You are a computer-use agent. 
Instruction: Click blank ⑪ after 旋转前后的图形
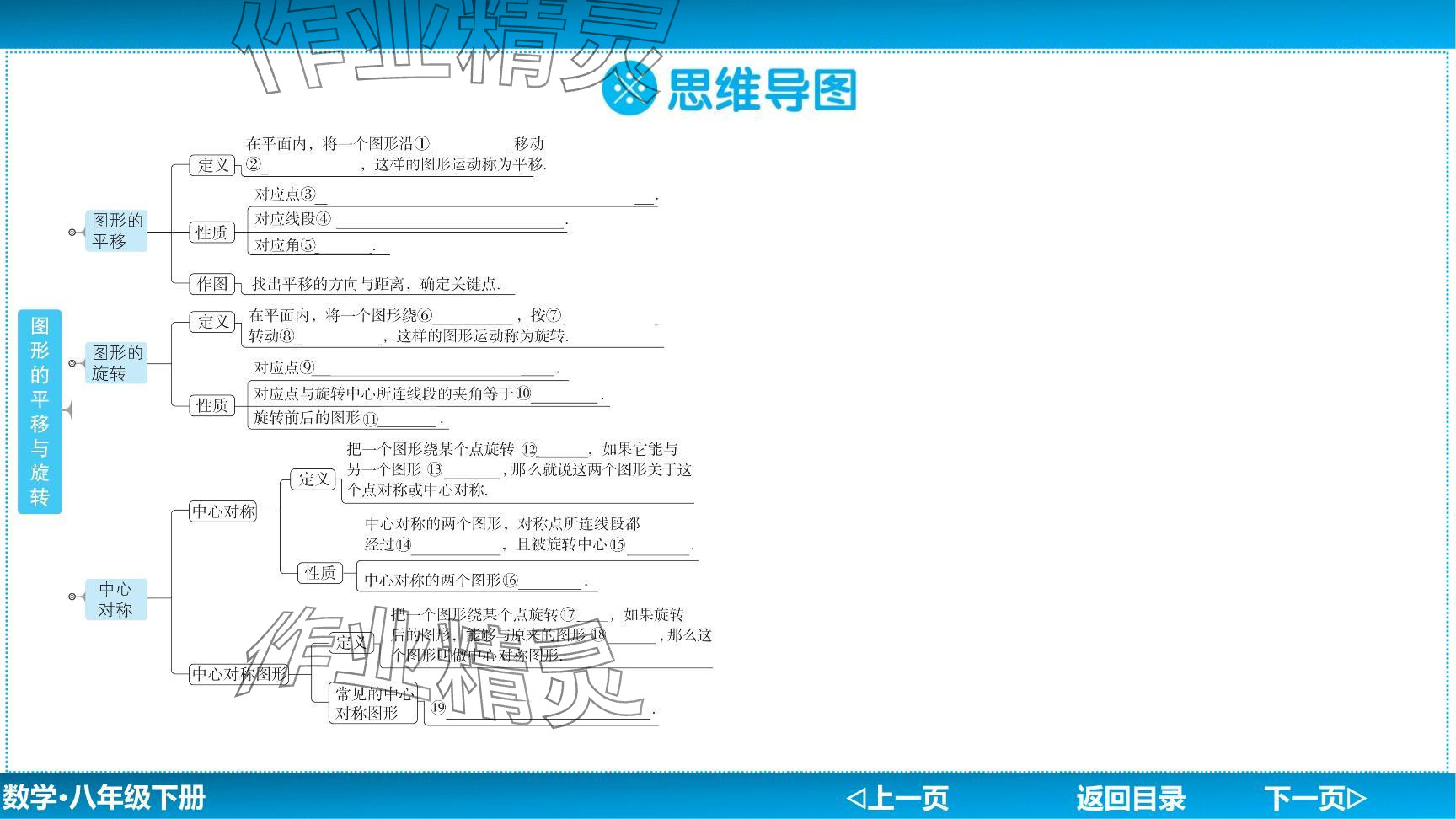point(408,419)
